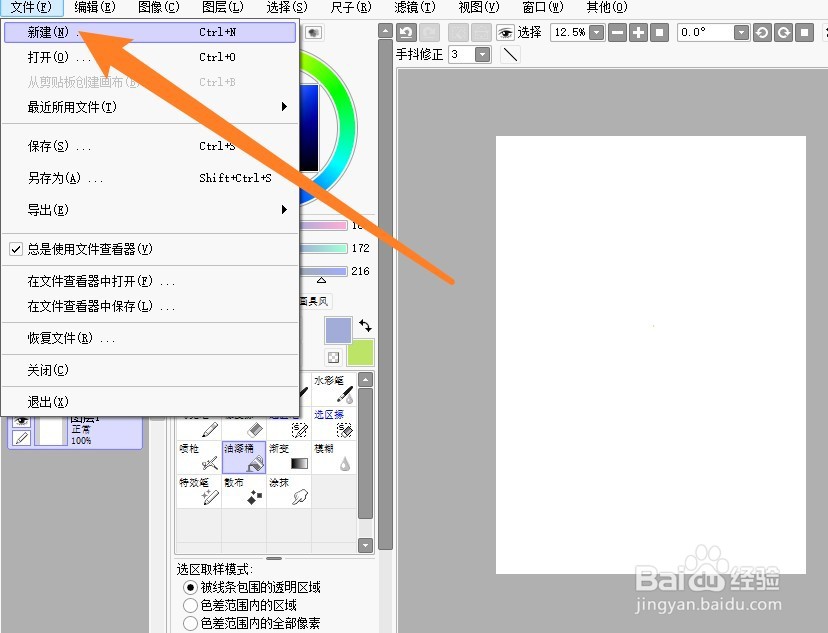Select the 散布 scatter tool
The width and height of the screenshot is (828, 633).
pyautogui.click(x=244, y=492)
